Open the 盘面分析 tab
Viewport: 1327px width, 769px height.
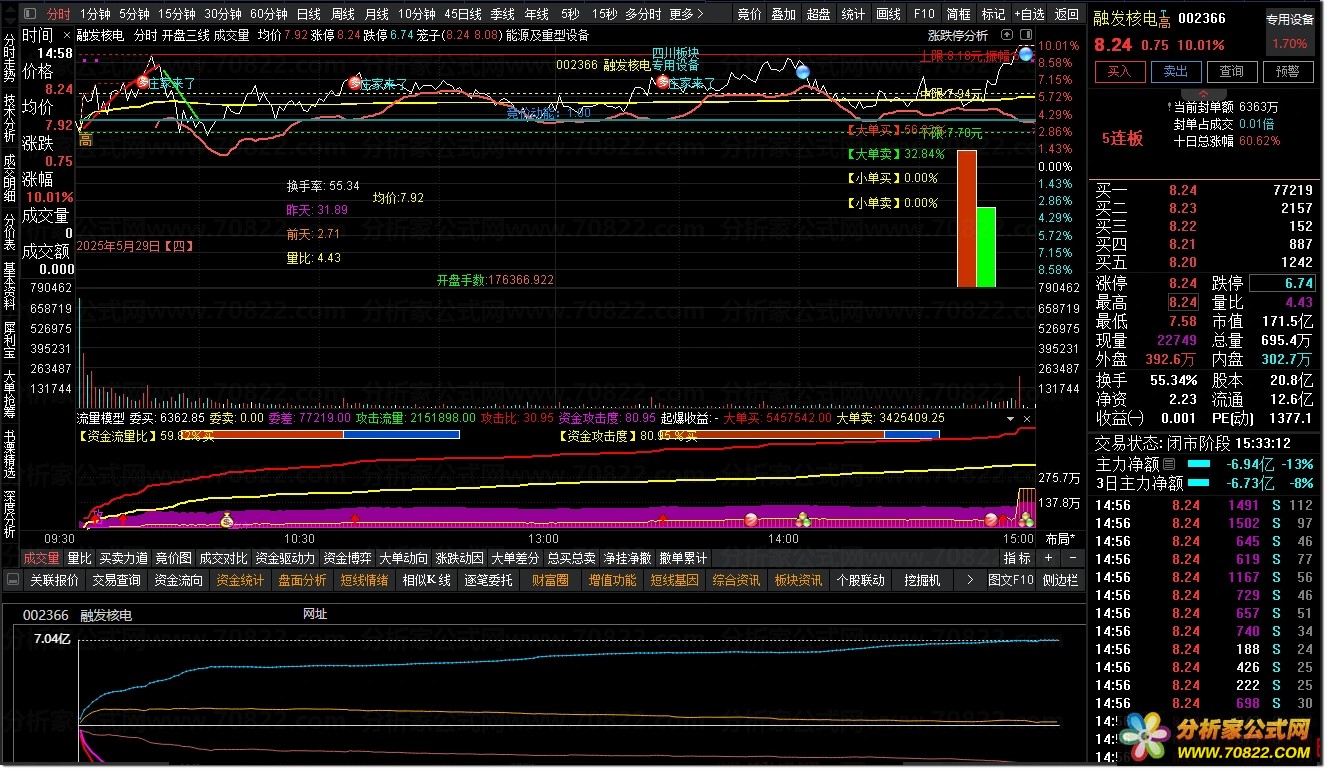point(302,580)
